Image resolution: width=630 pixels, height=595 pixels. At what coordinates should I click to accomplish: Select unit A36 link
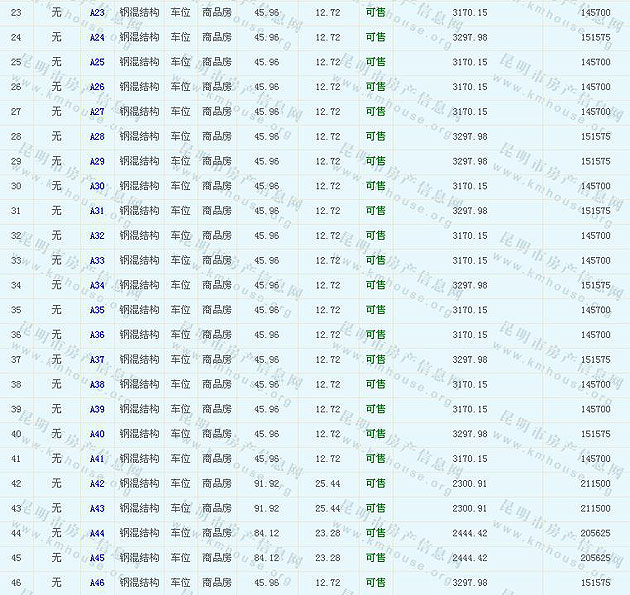[97, 335]
